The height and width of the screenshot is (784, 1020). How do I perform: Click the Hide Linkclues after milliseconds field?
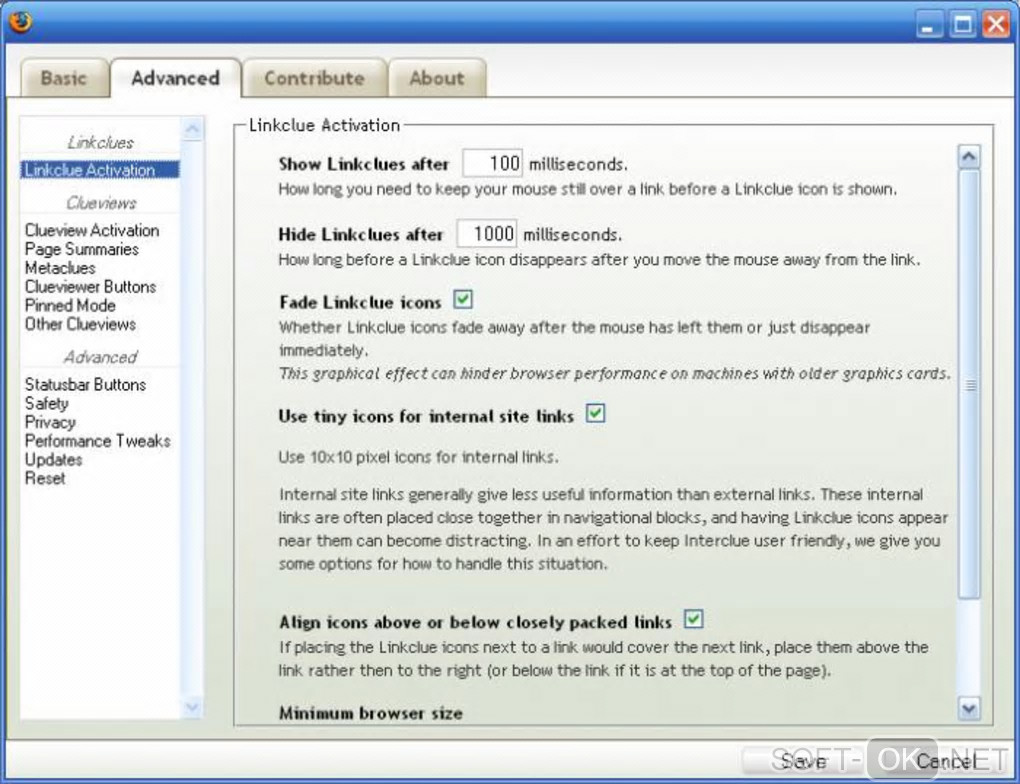487,234
